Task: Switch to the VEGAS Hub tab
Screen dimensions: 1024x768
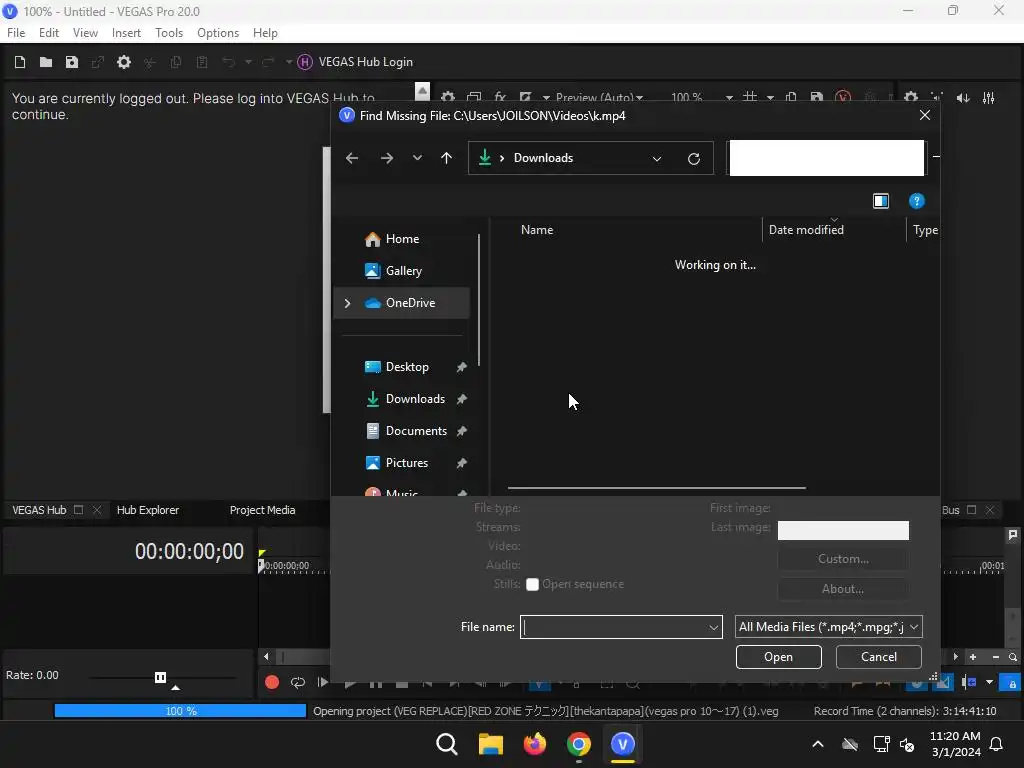Action: [39, 510]
